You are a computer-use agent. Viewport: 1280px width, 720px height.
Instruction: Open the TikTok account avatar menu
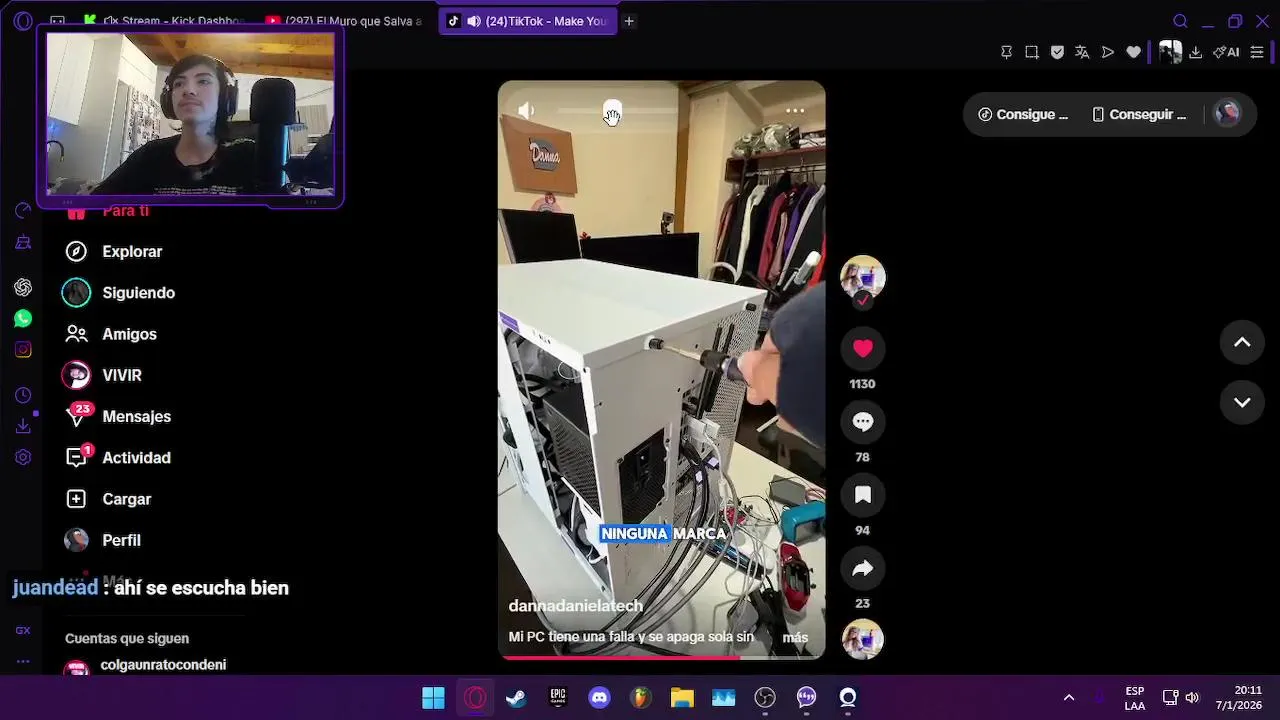click(1227, 114)
